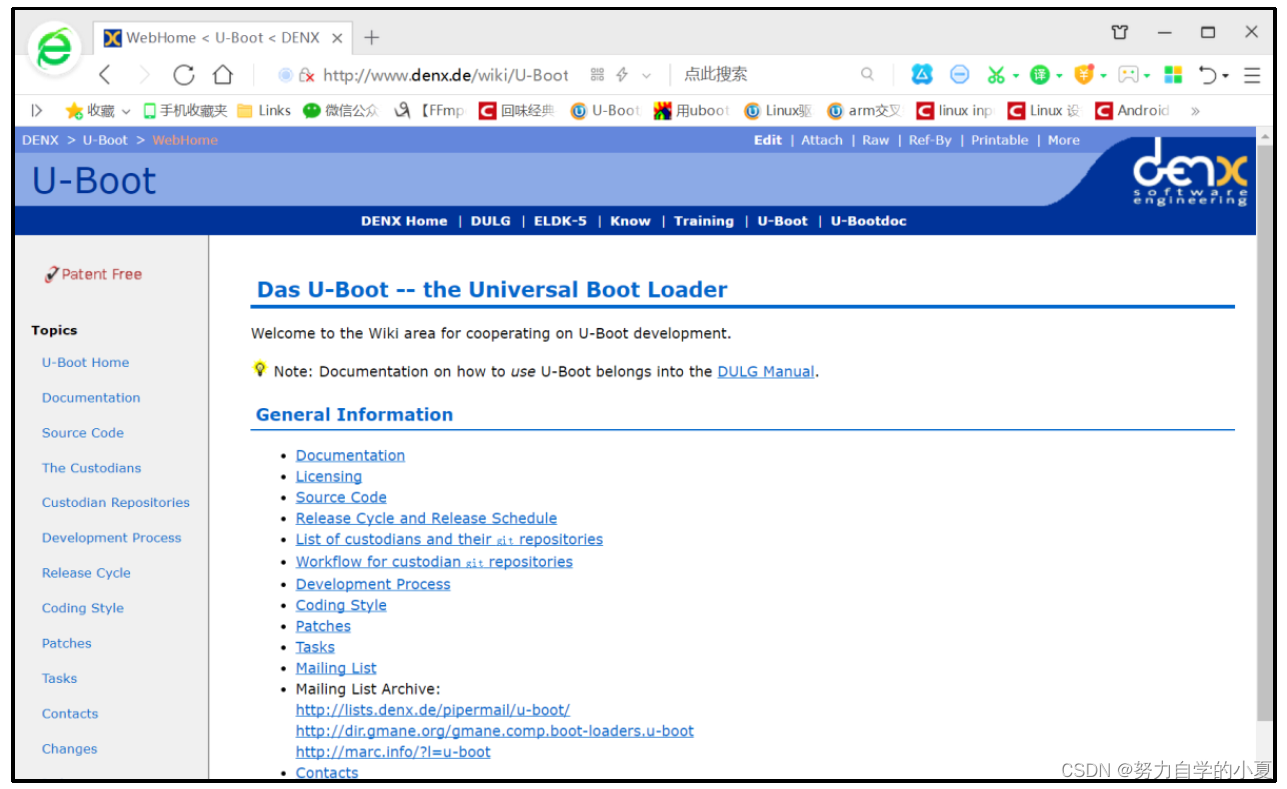Open U-Boot Home in sidebar topics

point(85,362)
